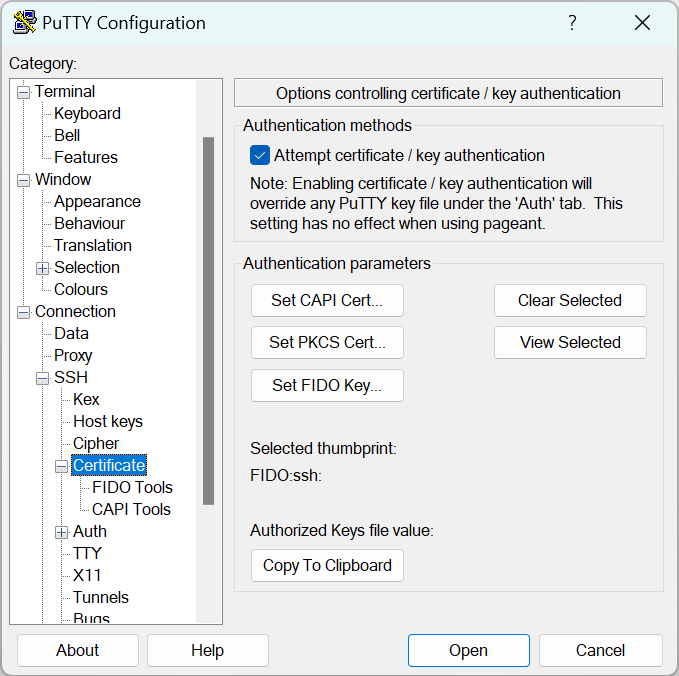The image size is (679, 676).
Task: Open FIDO Tools in category tree
Action: pyautogui.click(x=132, y=487)
